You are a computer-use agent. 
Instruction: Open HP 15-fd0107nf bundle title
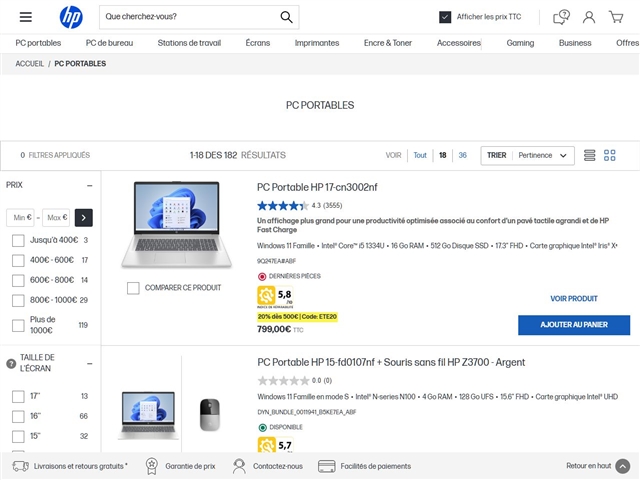click(x=391, y=362)
